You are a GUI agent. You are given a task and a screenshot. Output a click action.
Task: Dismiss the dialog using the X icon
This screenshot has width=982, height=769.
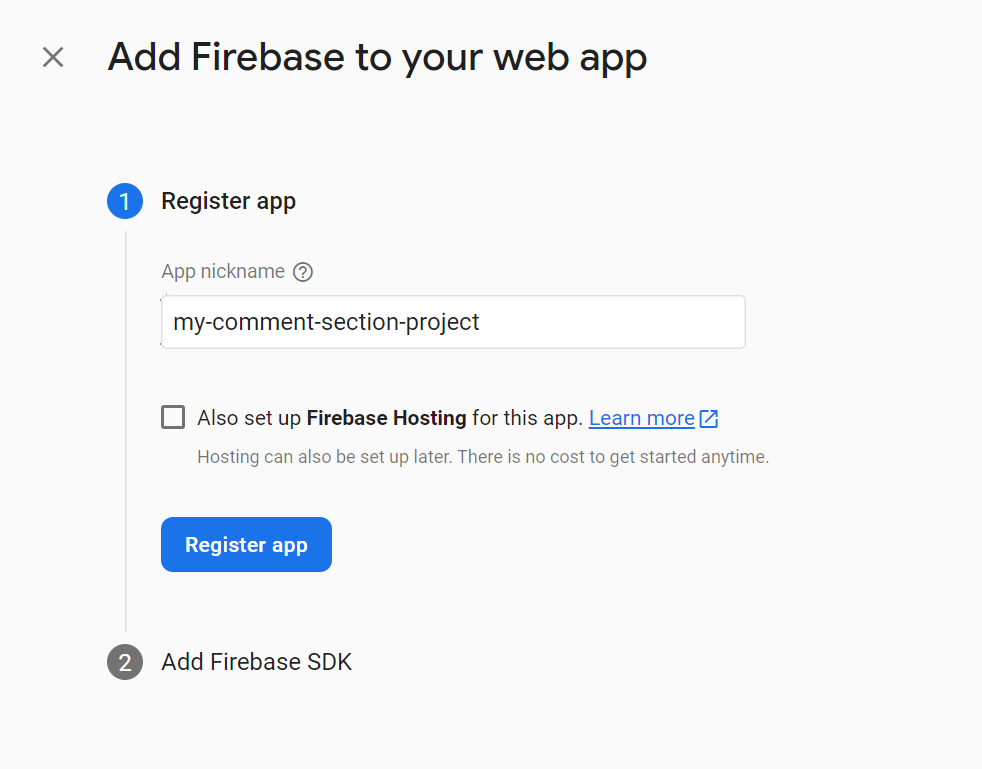52,57
